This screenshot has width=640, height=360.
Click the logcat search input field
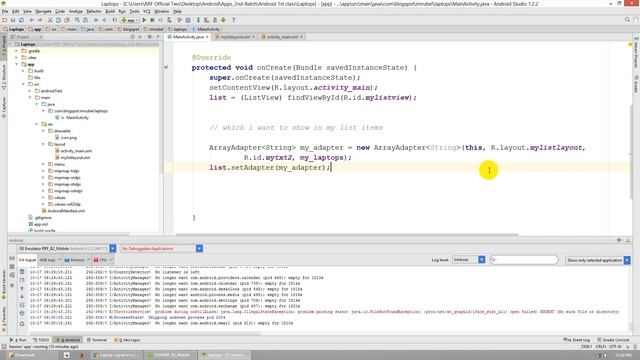pyautogui.click(x=524, y=260)
